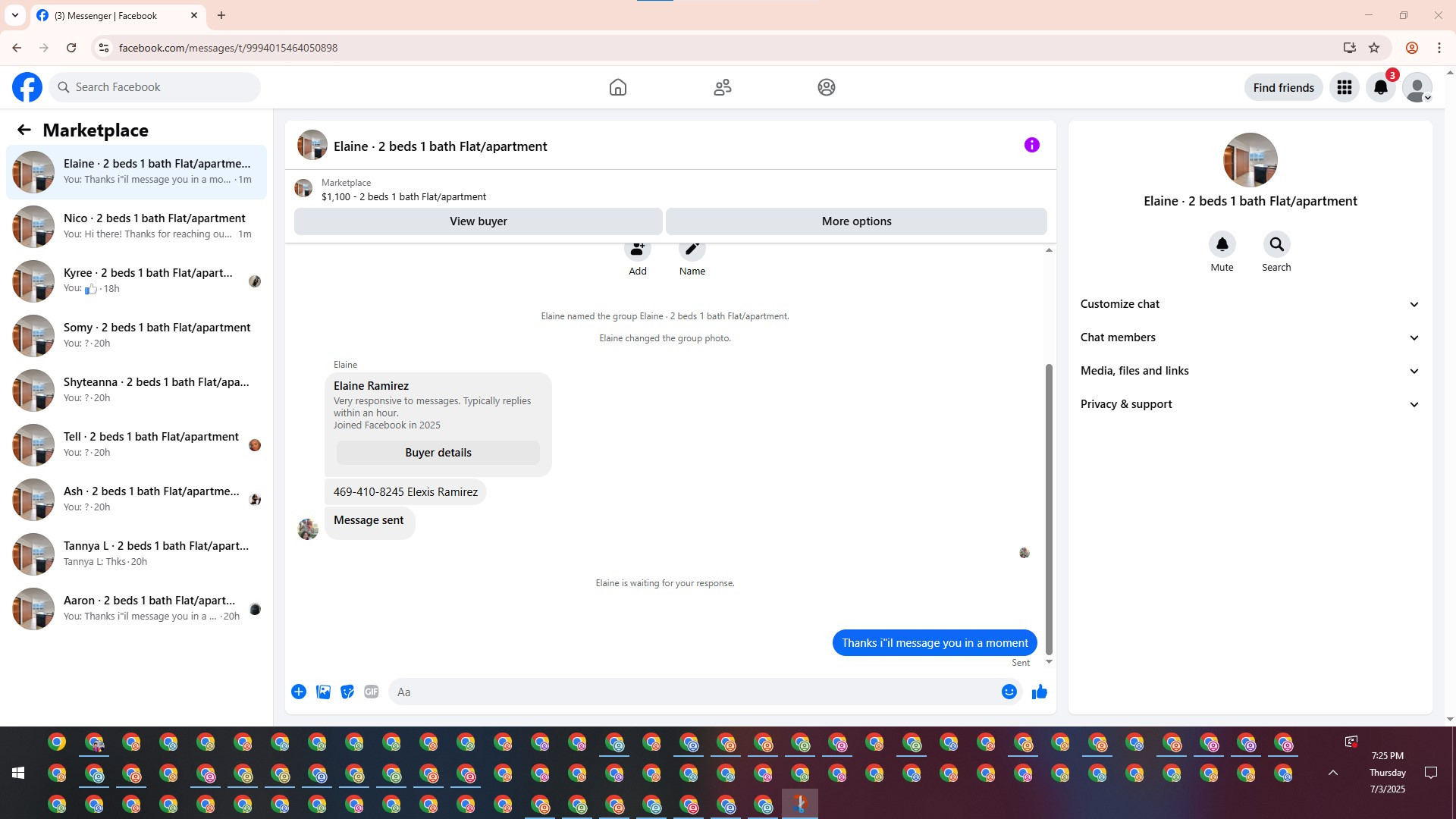Open the Facebook menu grid icon
This screenshot has width=1456, height=819.
1344,87
